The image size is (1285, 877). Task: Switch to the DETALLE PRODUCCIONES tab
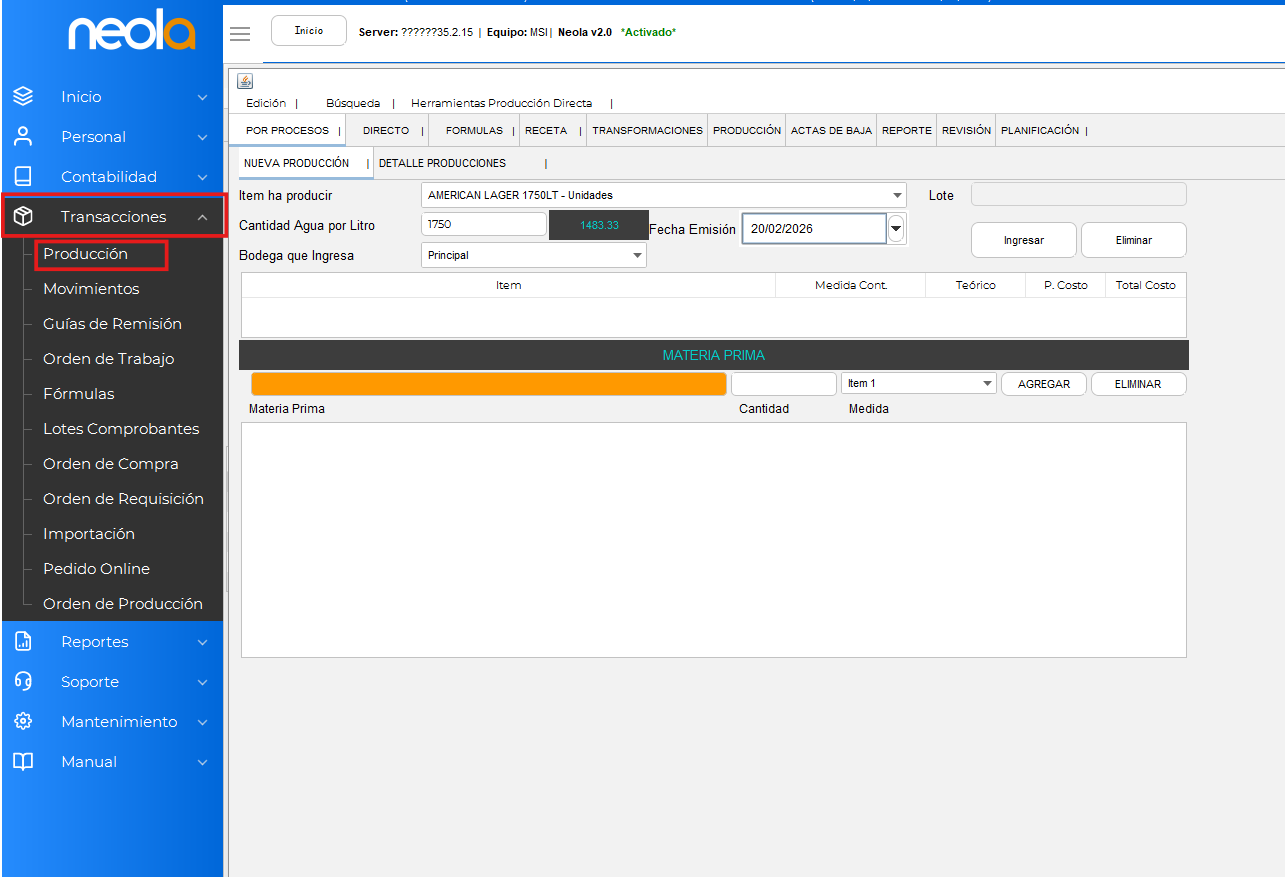pyautogui.click(x=442, y=163)
